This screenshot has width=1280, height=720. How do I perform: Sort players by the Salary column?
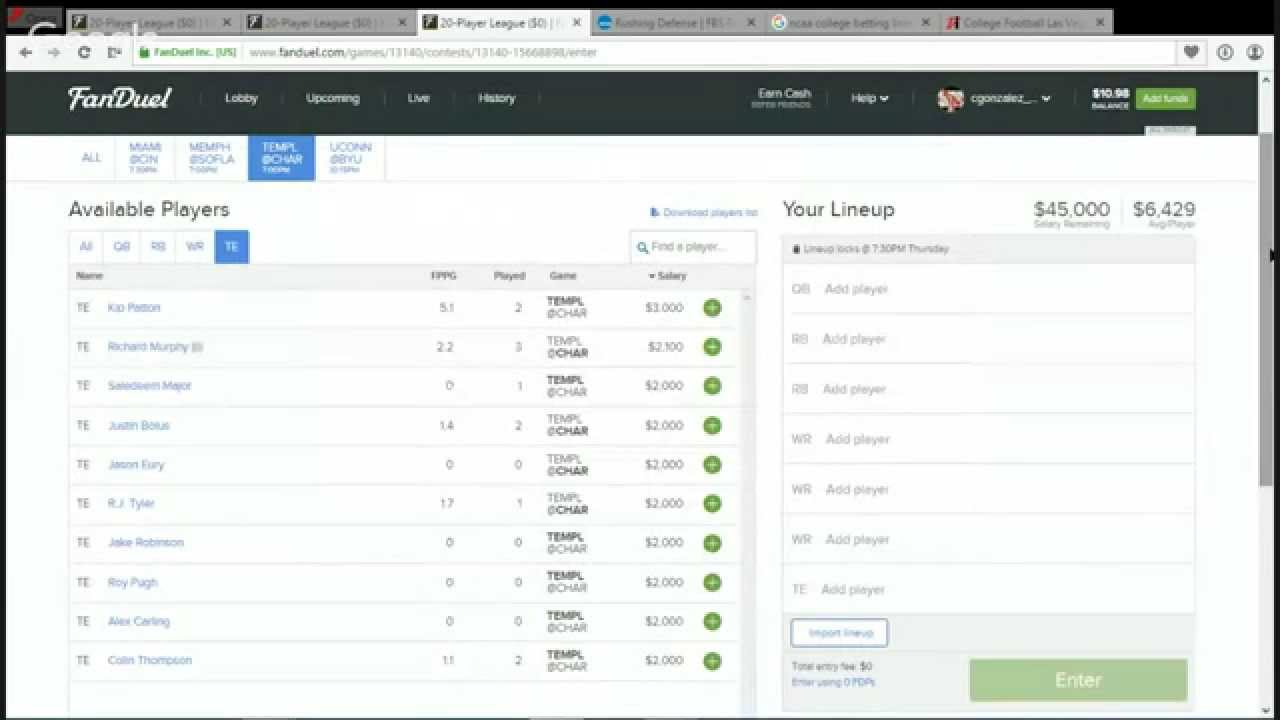(x=668, y=276)
